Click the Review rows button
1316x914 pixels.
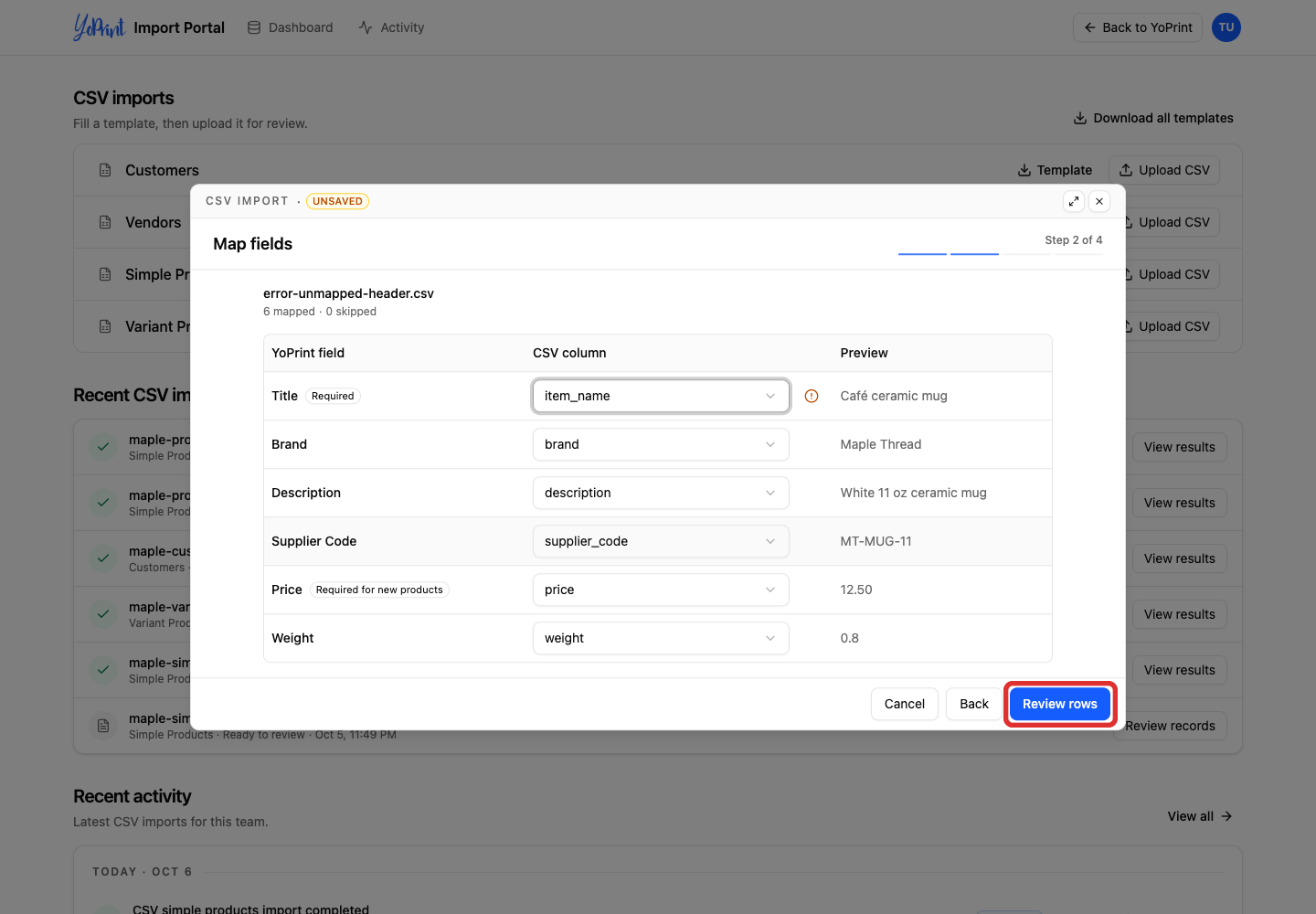[1060, 704]
